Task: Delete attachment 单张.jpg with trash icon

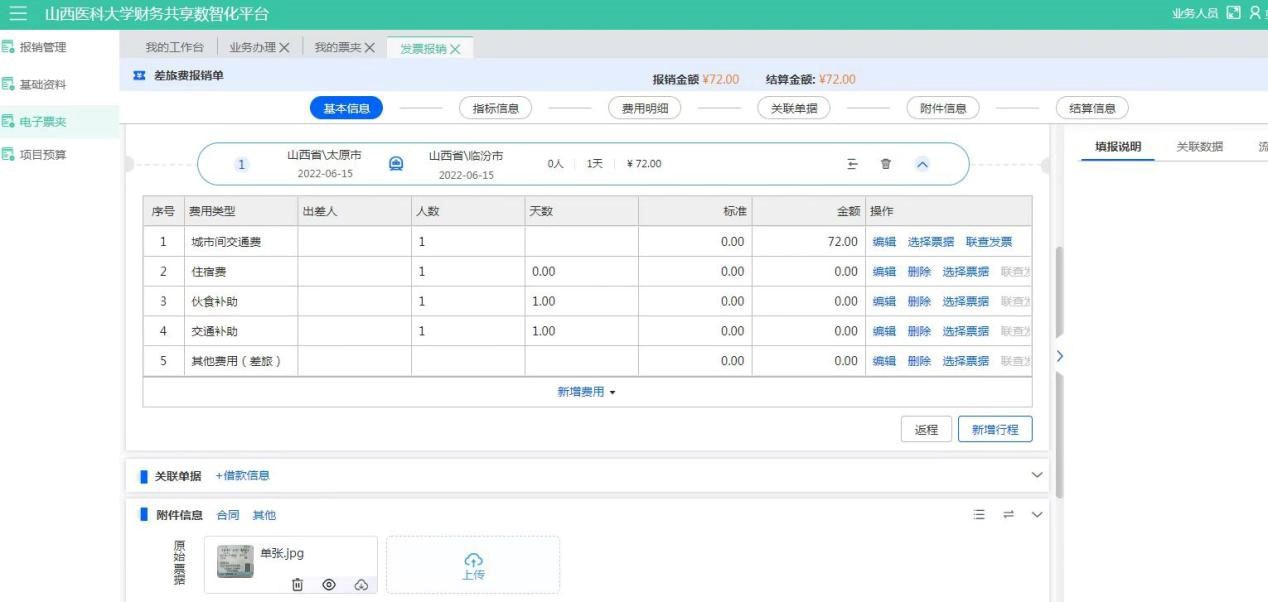Action: 297,585
